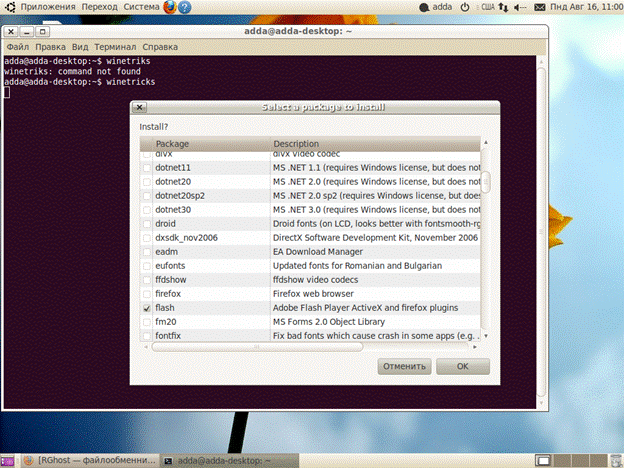
Task: Switch to RGhost Firefox taskbar window
Action: point(90,461)
